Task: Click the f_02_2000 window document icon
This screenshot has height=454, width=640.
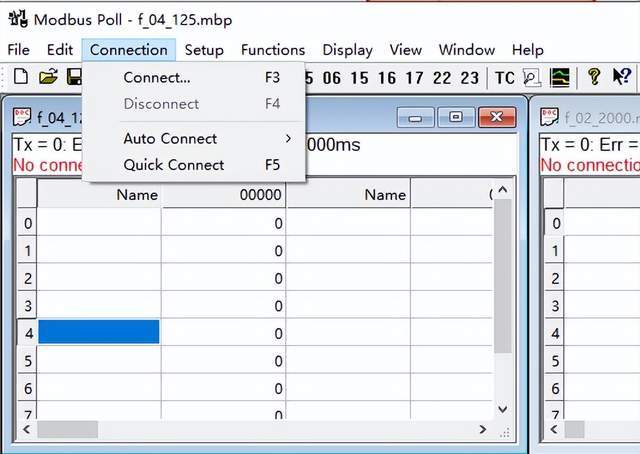Action: pos(549,117)
